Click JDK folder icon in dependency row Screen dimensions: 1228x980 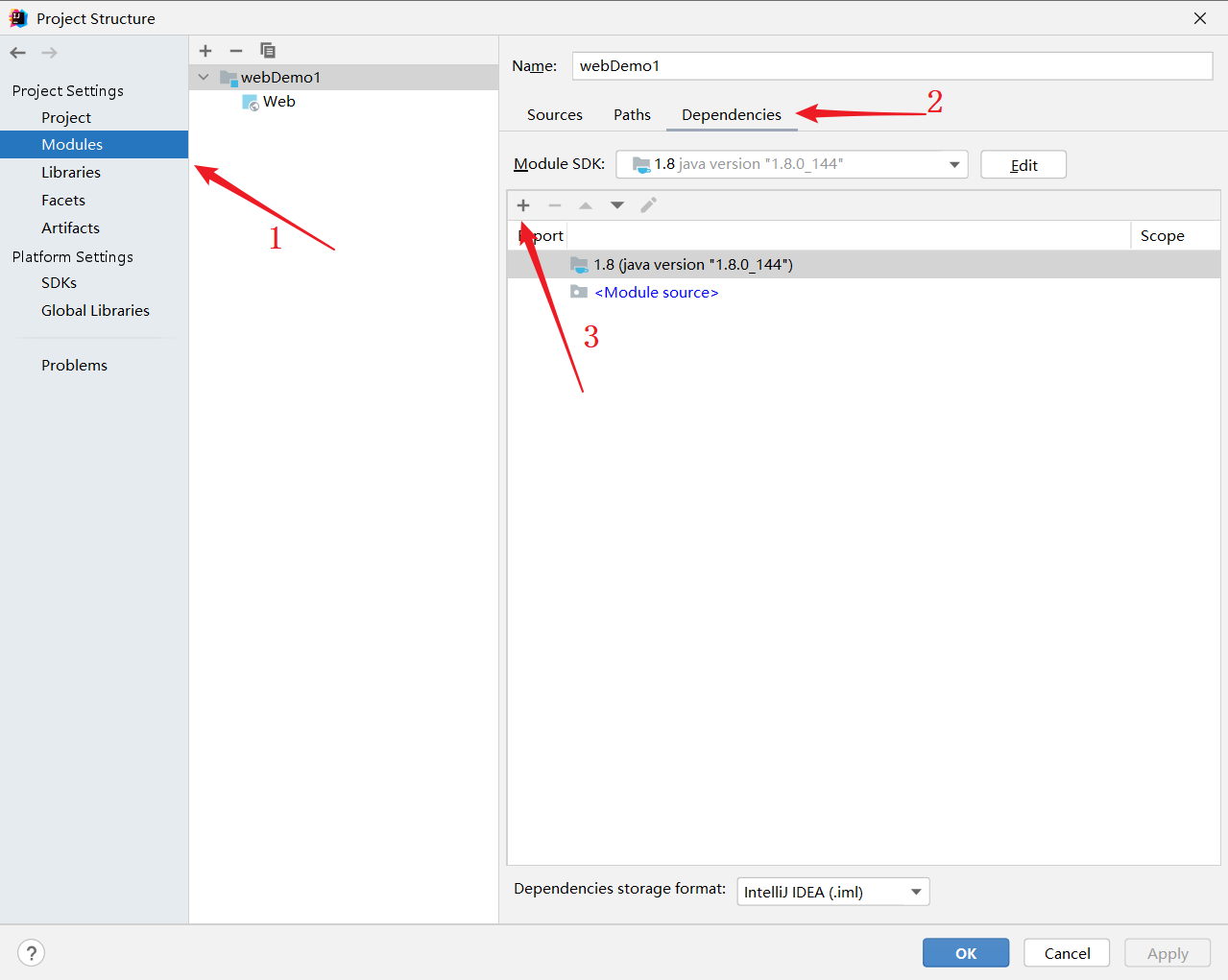coord(579,265)
